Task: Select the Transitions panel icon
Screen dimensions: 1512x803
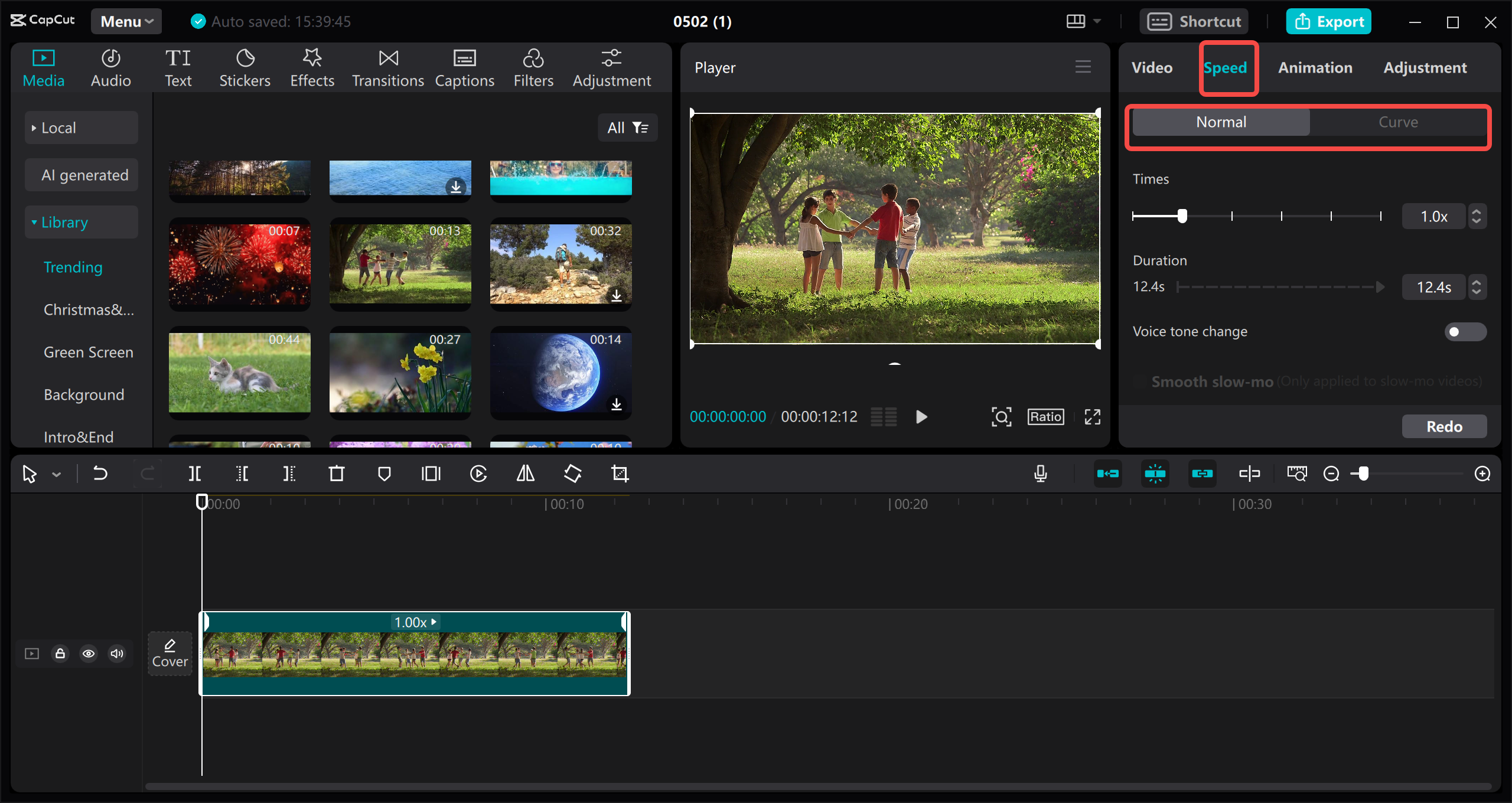Action: click(387, 58)
